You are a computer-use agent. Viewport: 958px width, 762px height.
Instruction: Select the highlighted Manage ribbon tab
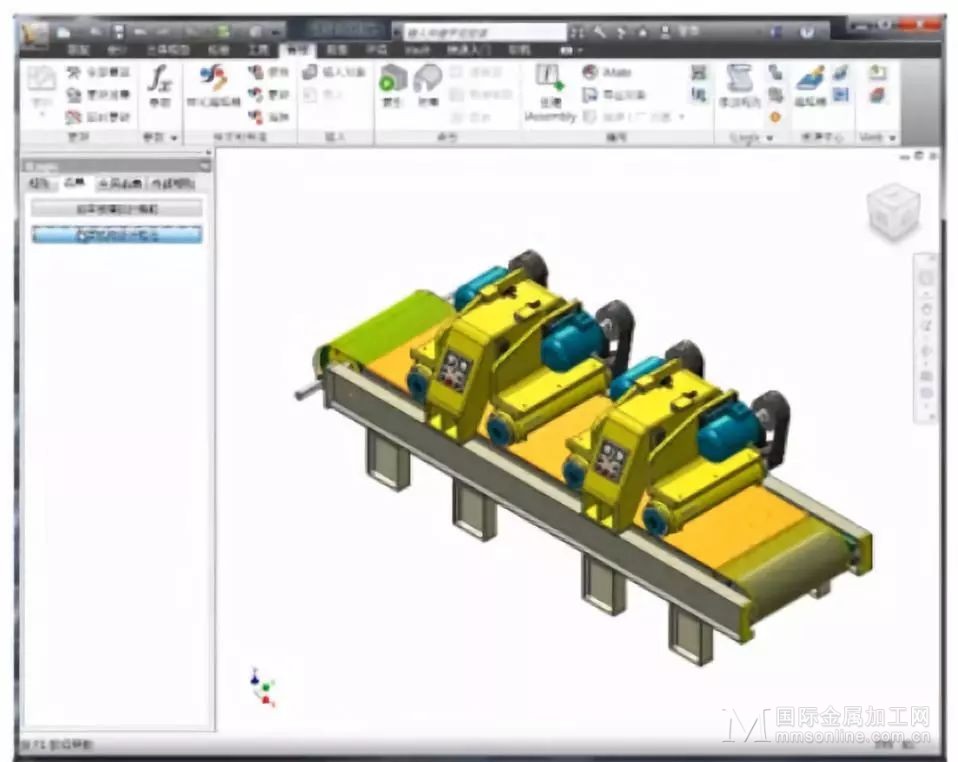pos(298,50)
